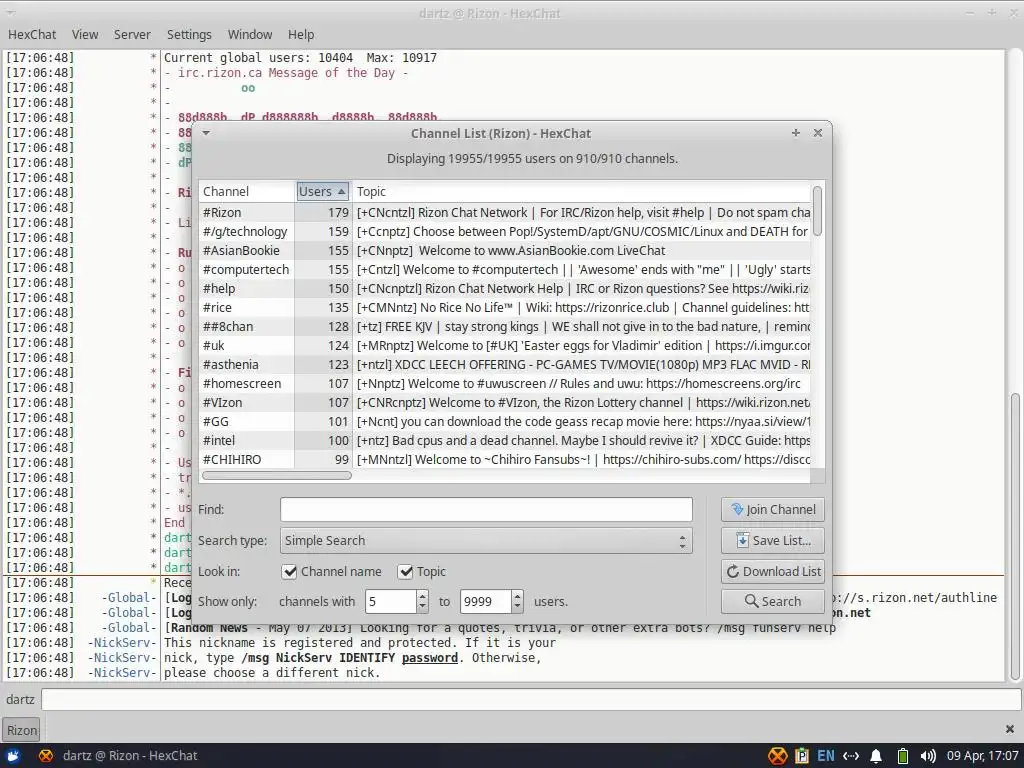Select the #rice channel row
The image size is (1024, 768).
pyautogui.click(x=505, y=308)
